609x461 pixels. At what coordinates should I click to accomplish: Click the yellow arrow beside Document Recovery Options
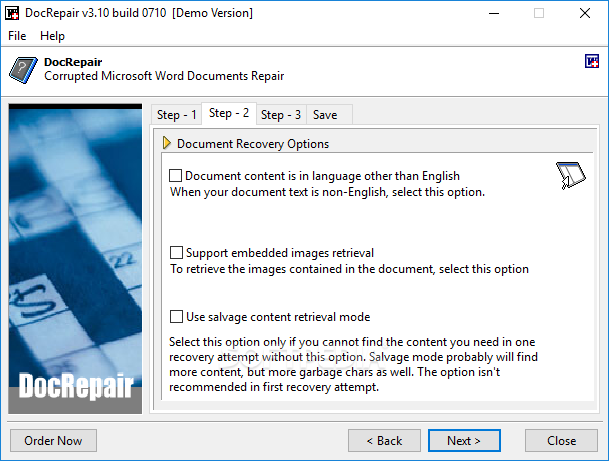click(x=167, y=143)
